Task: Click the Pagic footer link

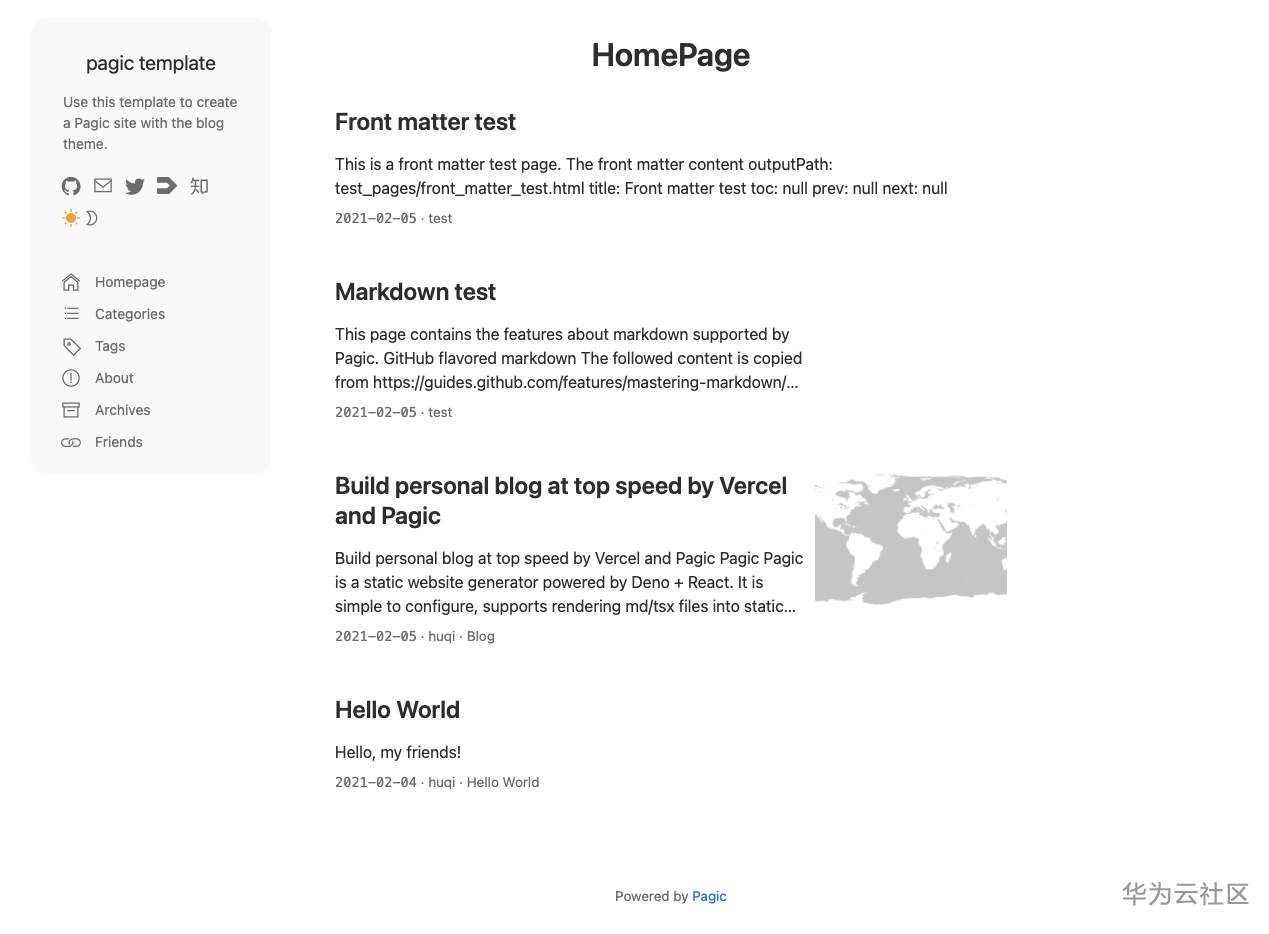Action: click(709, 896)
